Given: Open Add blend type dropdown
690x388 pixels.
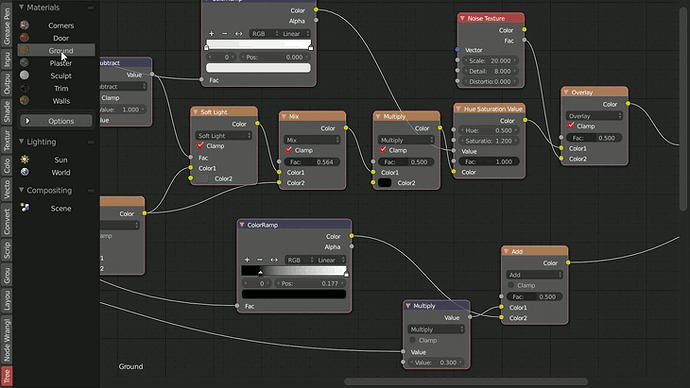Looking at the screenshot, I should pyautogui.click(x=534, y=275).
